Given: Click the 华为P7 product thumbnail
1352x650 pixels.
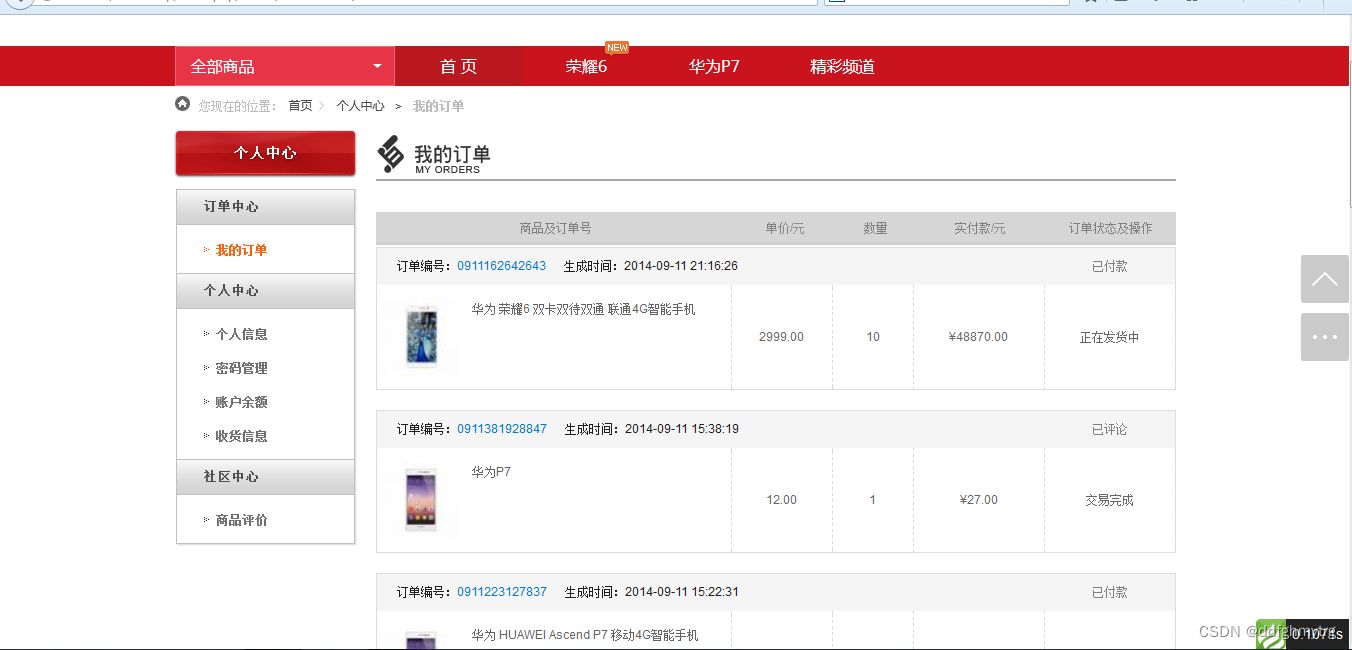Looking at the screenshot, I should [x=420, y=499].
